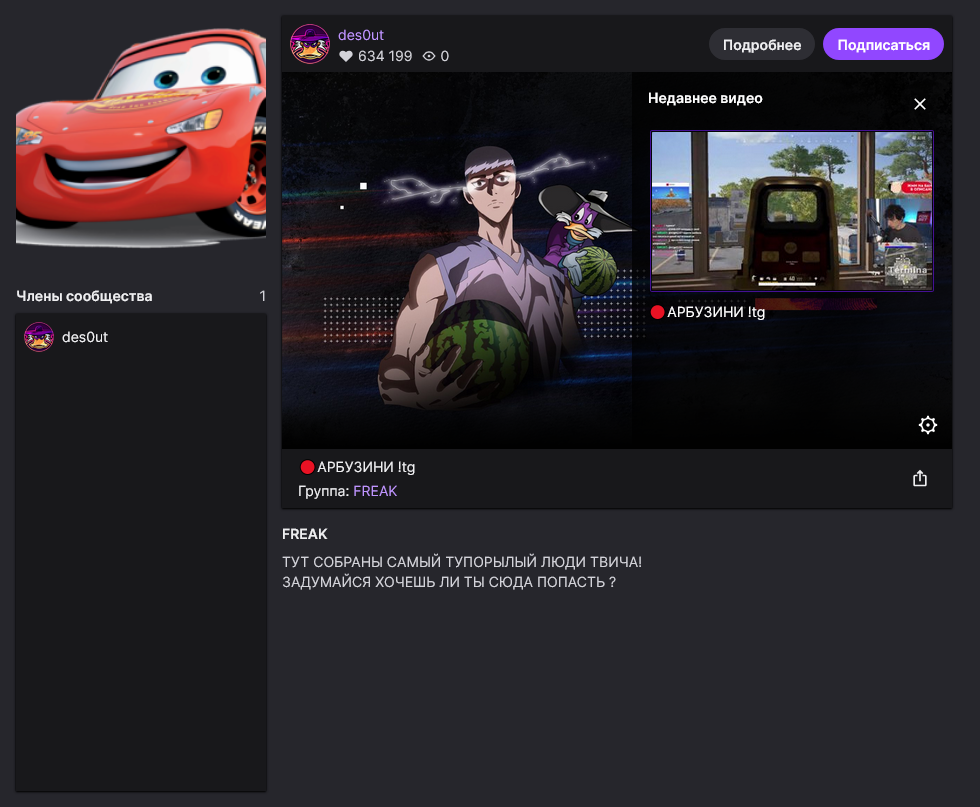This screenshot has height=807, width=980.
Task: Click the FREAK description heading
Action: pos(304,534)
